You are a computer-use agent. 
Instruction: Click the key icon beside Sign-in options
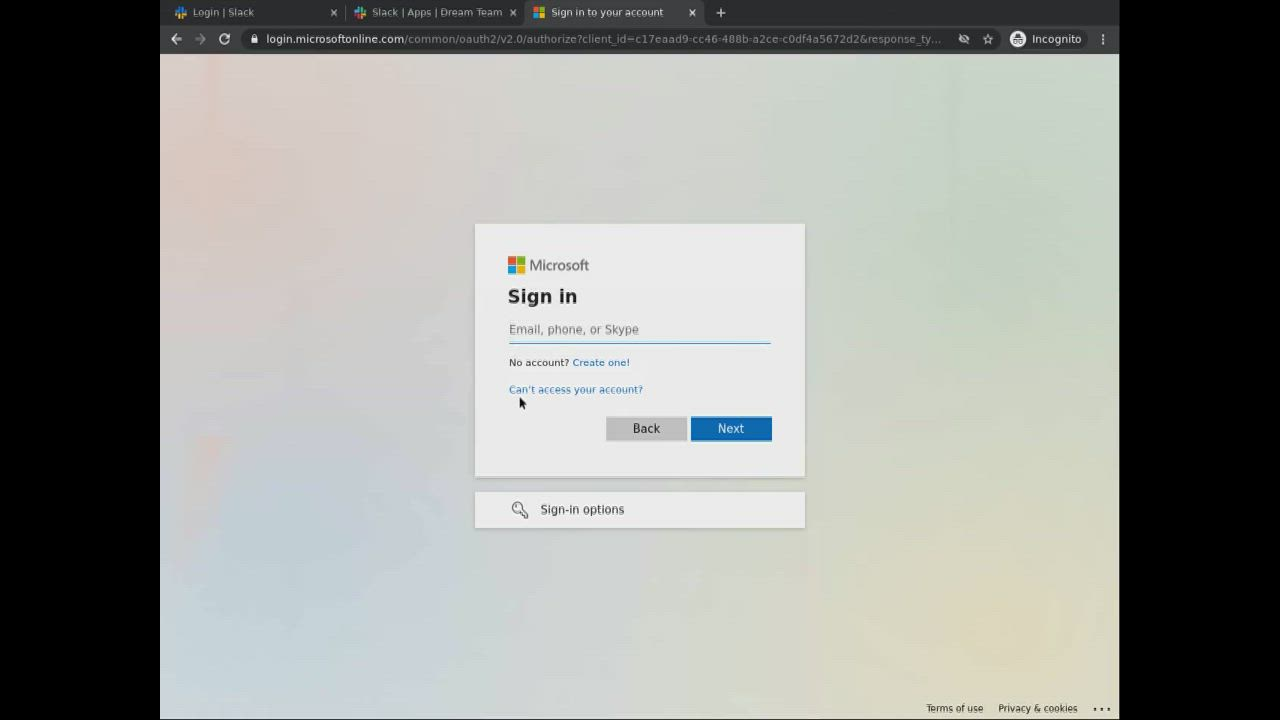pyautogui.click(x=520, y=510)
